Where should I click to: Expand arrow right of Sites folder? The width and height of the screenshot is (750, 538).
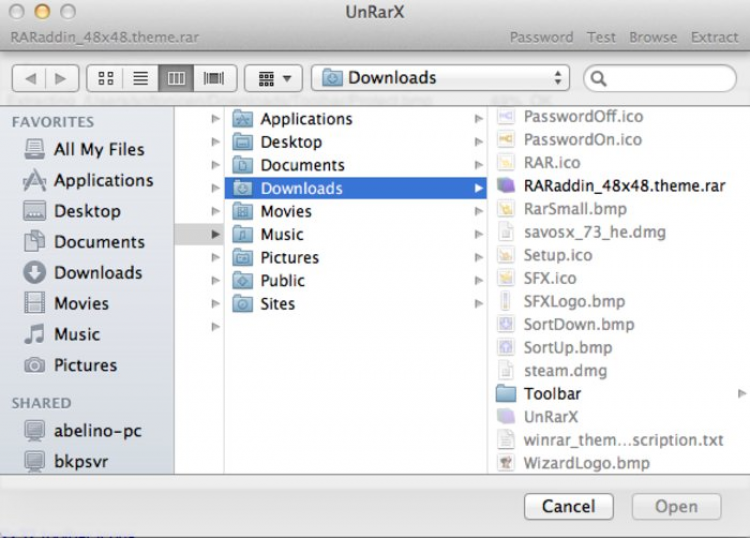coord(478,304)
